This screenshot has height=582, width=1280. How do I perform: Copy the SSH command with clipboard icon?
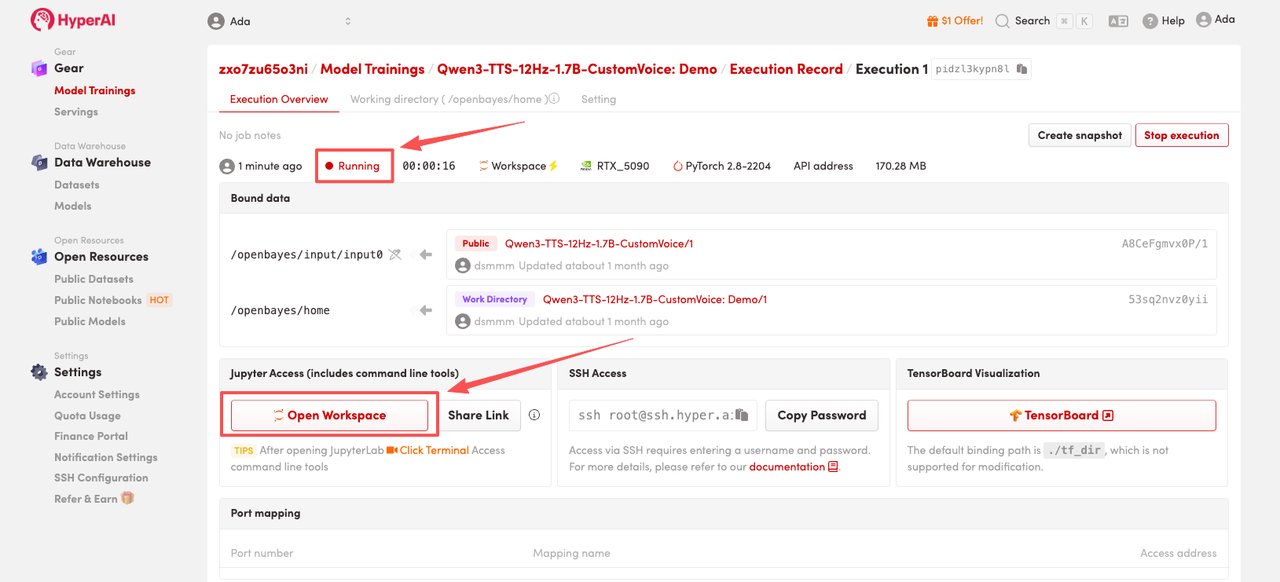(742, 415)
